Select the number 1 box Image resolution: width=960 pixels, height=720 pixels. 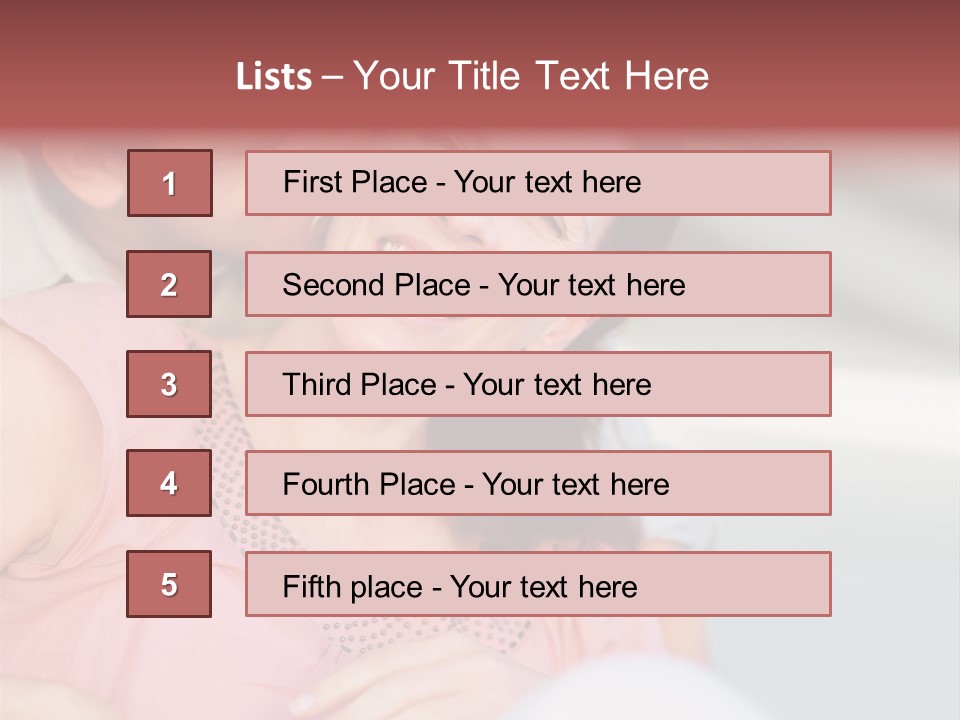tap(170, 183)
